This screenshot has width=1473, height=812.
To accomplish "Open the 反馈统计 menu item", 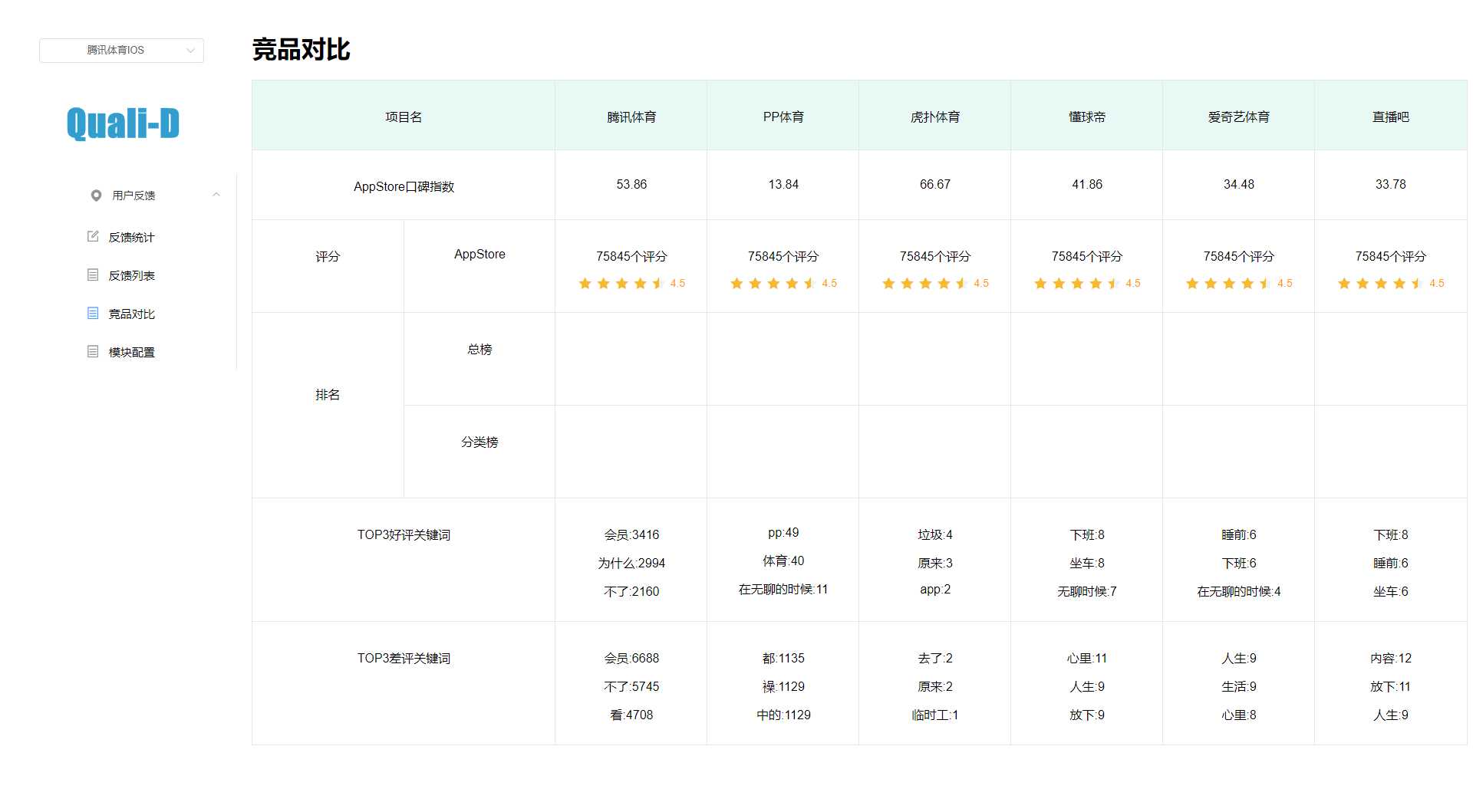I will point(131,238).
